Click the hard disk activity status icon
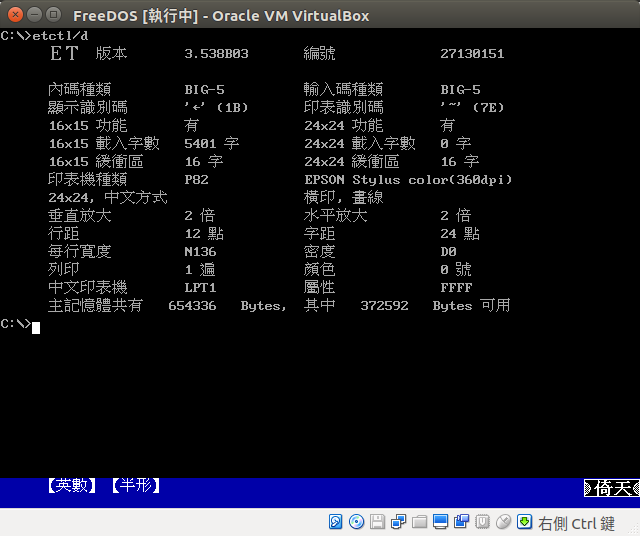 338,522
